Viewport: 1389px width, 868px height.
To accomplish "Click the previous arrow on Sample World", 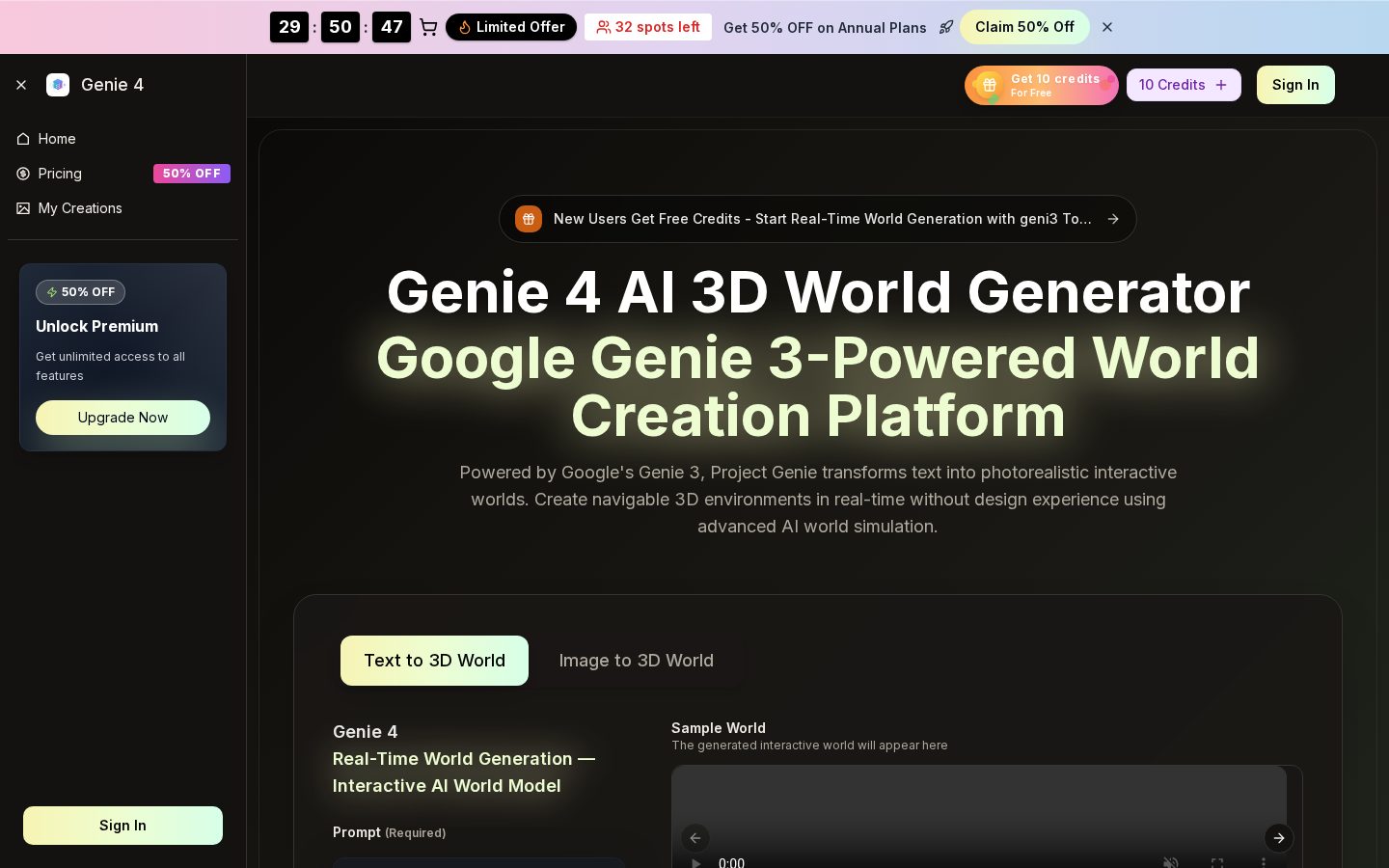I will click(x=695, y=838).
